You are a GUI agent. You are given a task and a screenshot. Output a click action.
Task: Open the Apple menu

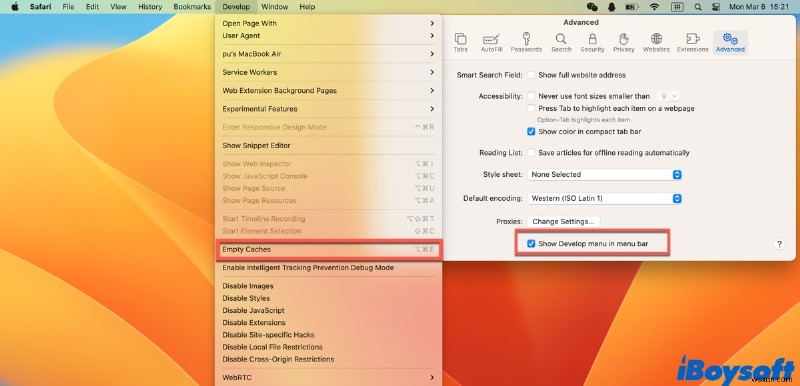(15, 7)
